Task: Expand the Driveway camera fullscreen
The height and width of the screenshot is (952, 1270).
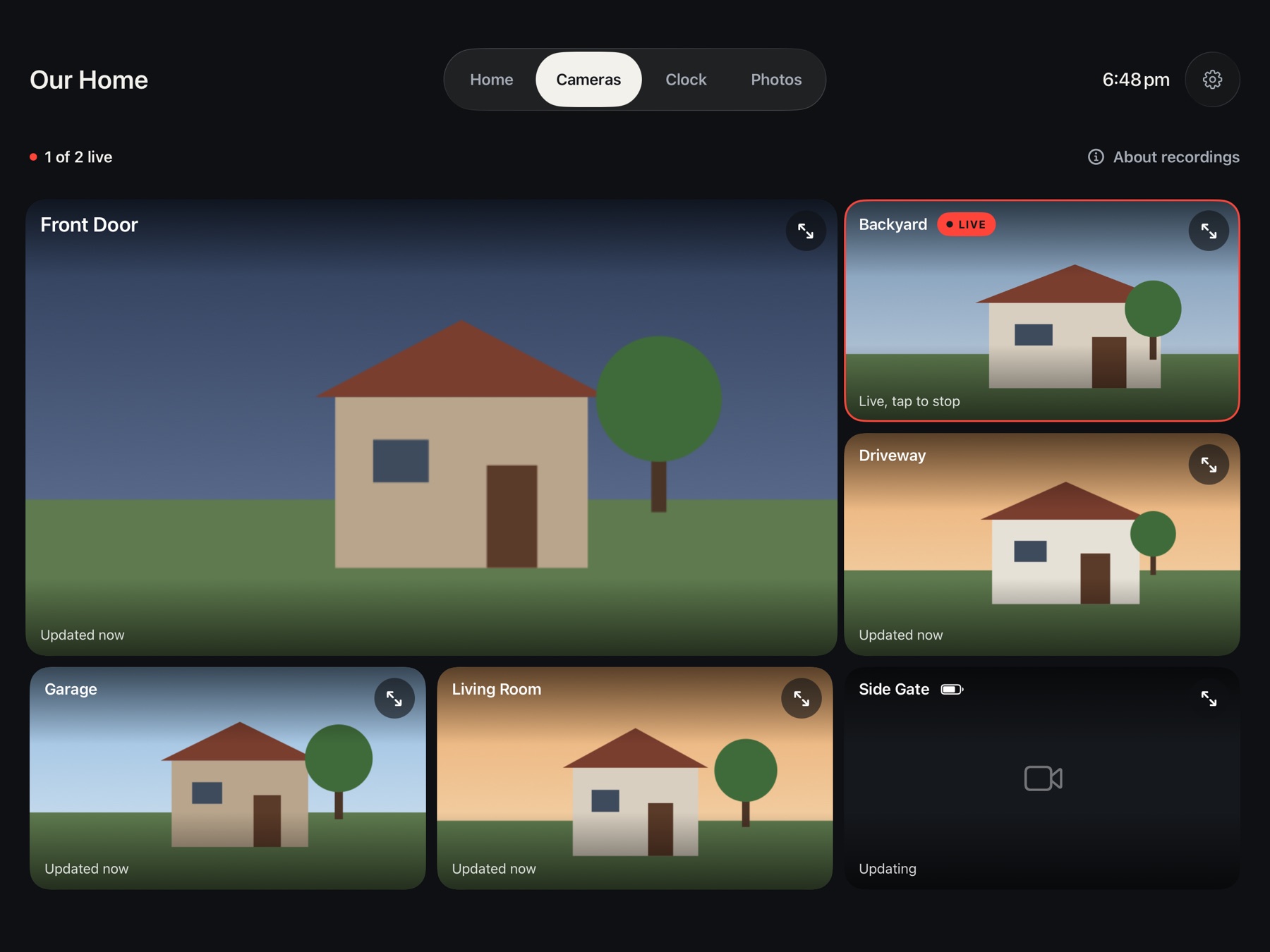Action: (x=1209, y=465)
